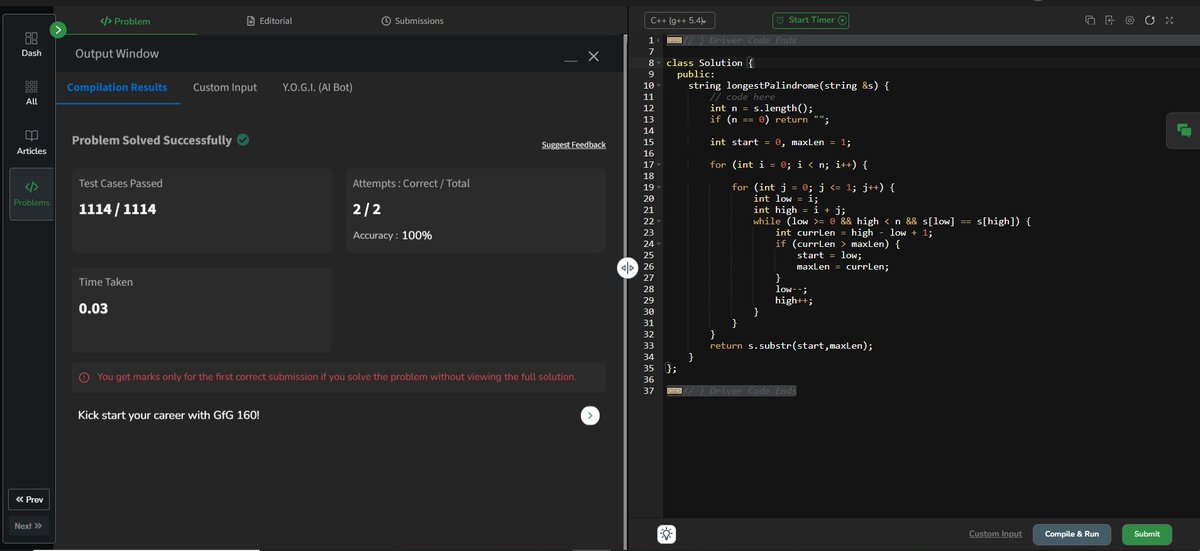Collapse class Solution fold at line 8
This screenshot has width=1200, height=551.
(657, 63)
